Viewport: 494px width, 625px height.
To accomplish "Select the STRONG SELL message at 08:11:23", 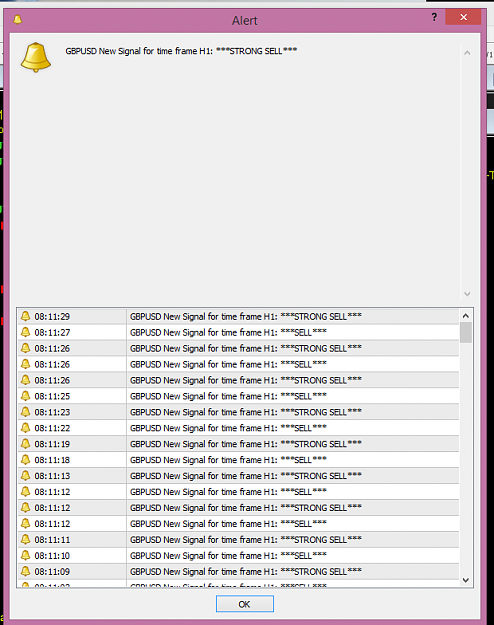I will (293, 412).
